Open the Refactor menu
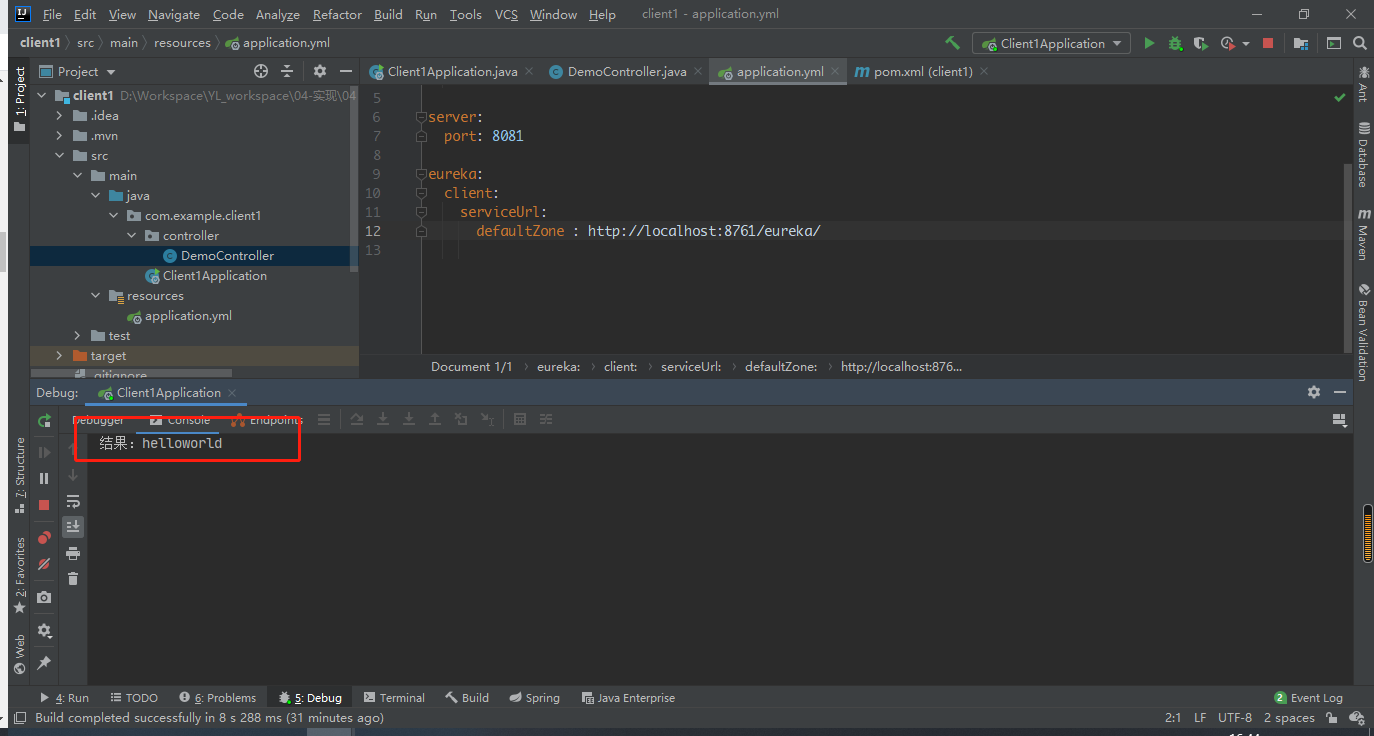 click(337, 14)
